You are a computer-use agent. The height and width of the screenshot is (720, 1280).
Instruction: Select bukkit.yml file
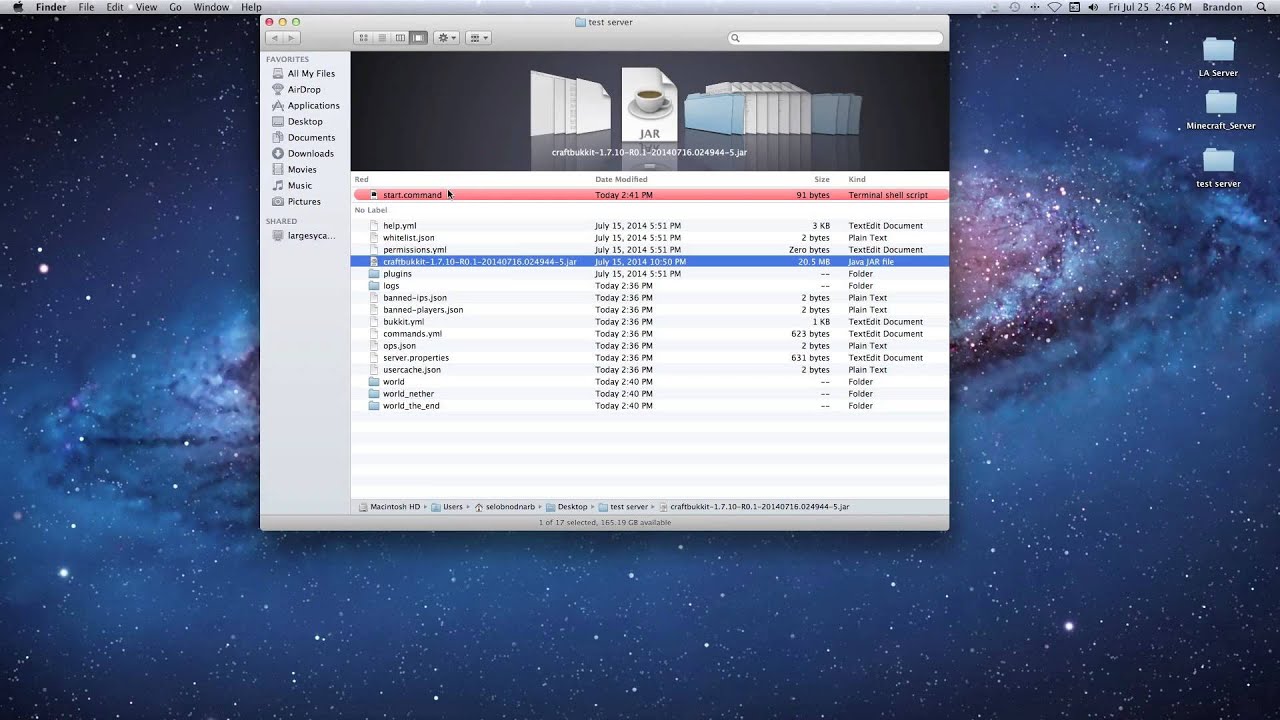650,321
